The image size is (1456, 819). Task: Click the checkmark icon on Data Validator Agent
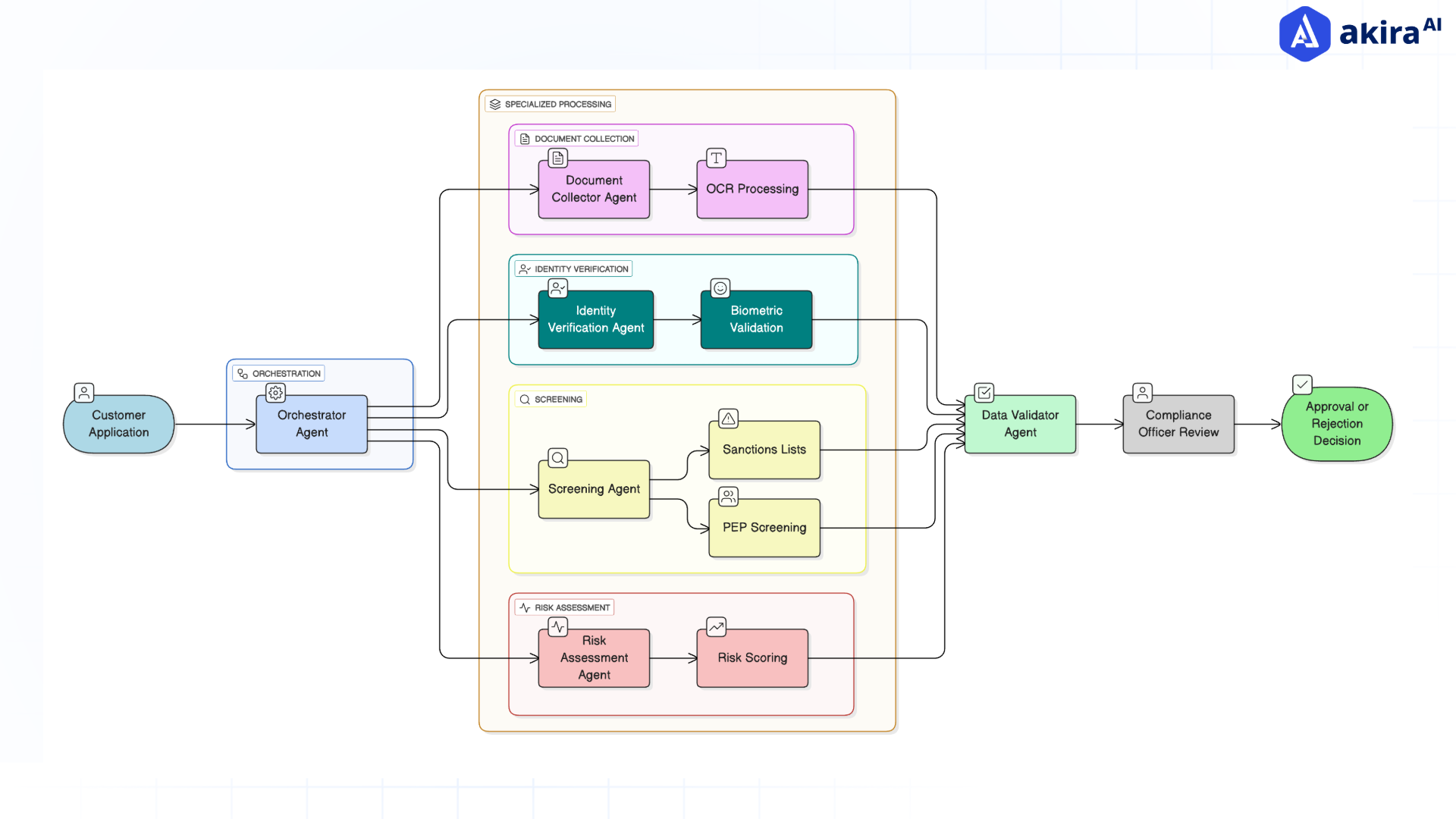(984, 393)
